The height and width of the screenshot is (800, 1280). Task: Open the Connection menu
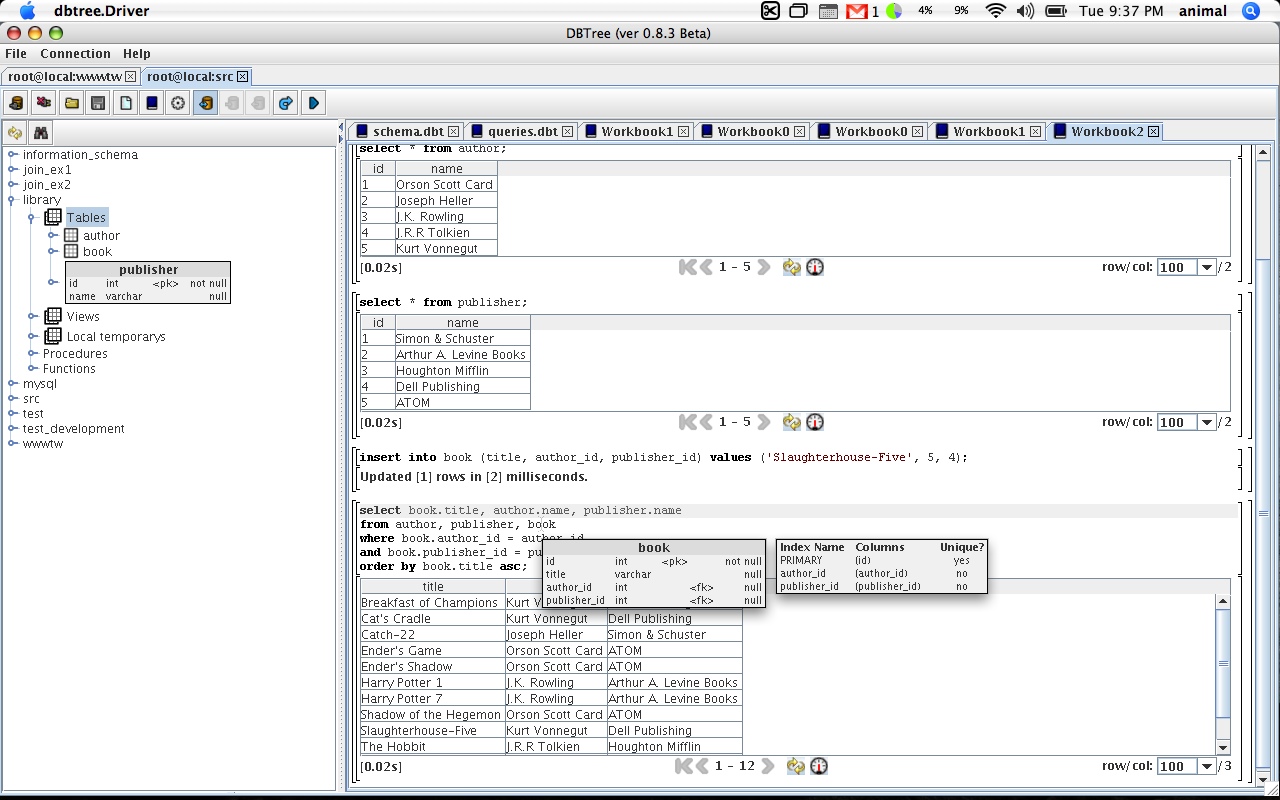click(x=75, y=53)
